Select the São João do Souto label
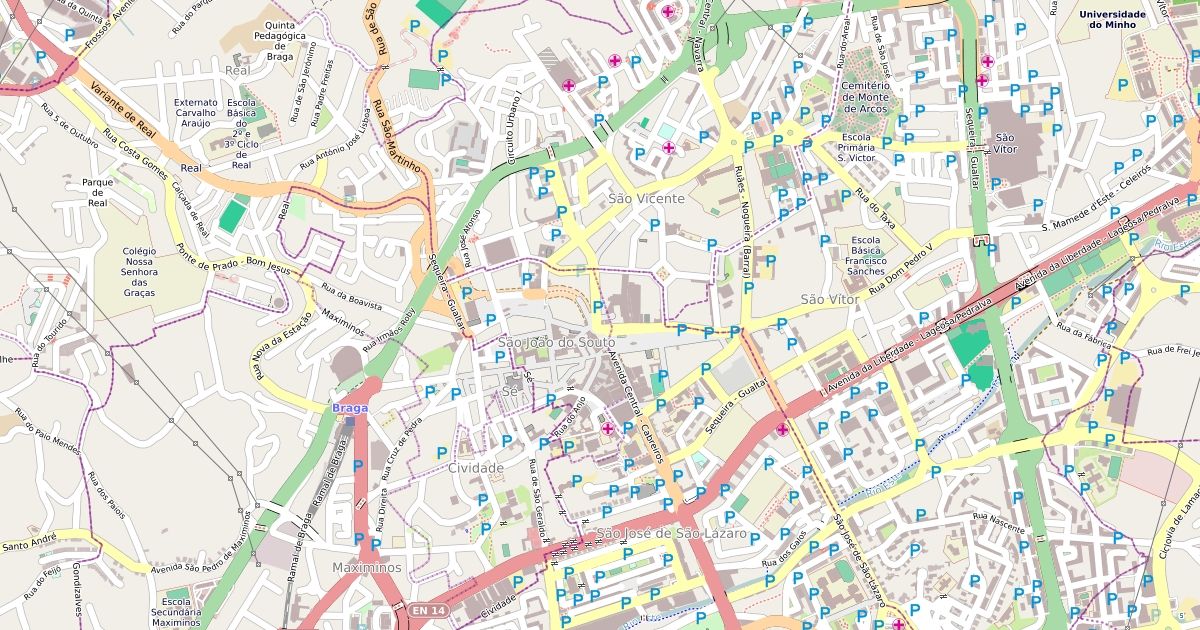This screenshot has height=630, width=1200. [x=557, y=343]
